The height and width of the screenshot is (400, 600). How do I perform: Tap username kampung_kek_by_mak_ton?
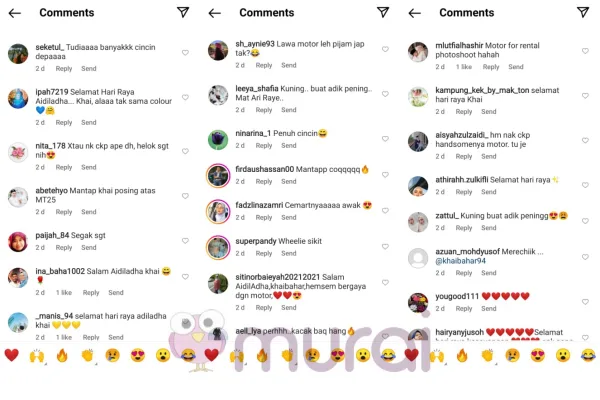tap(482, 90)
